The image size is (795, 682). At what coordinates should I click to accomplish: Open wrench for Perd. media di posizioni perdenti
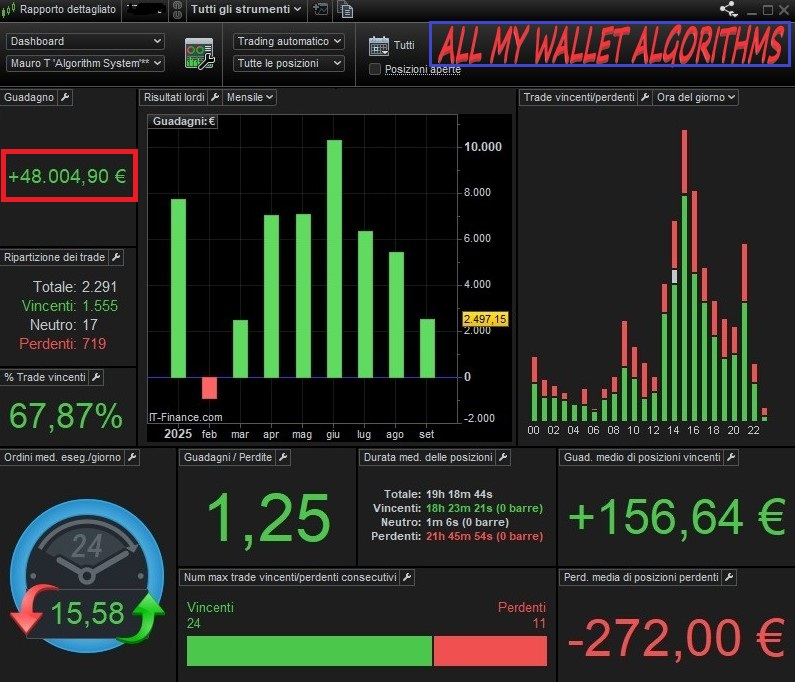coord(730,577)
